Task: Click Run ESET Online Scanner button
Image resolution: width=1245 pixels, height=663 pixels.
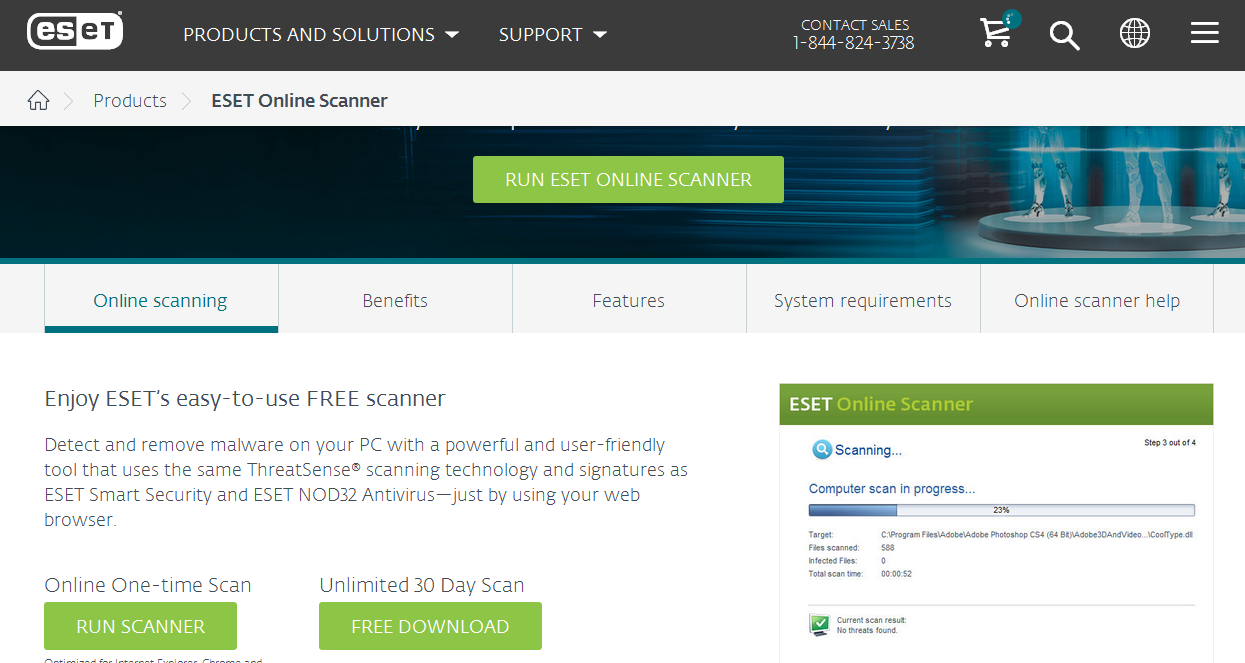Action: (628, 180)
